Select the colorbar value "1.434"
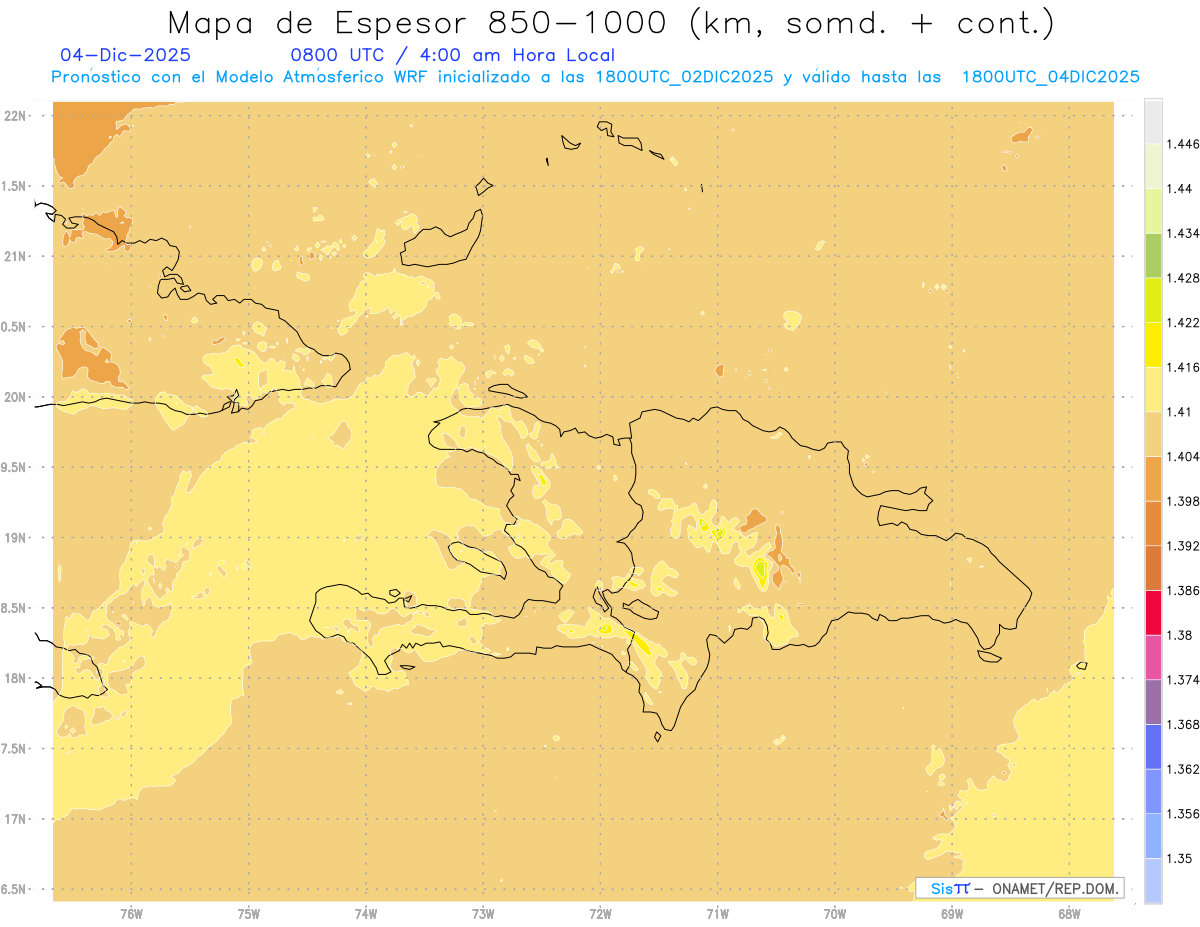Viewport: 1200px width, 927px height. tap(1185, 233)
